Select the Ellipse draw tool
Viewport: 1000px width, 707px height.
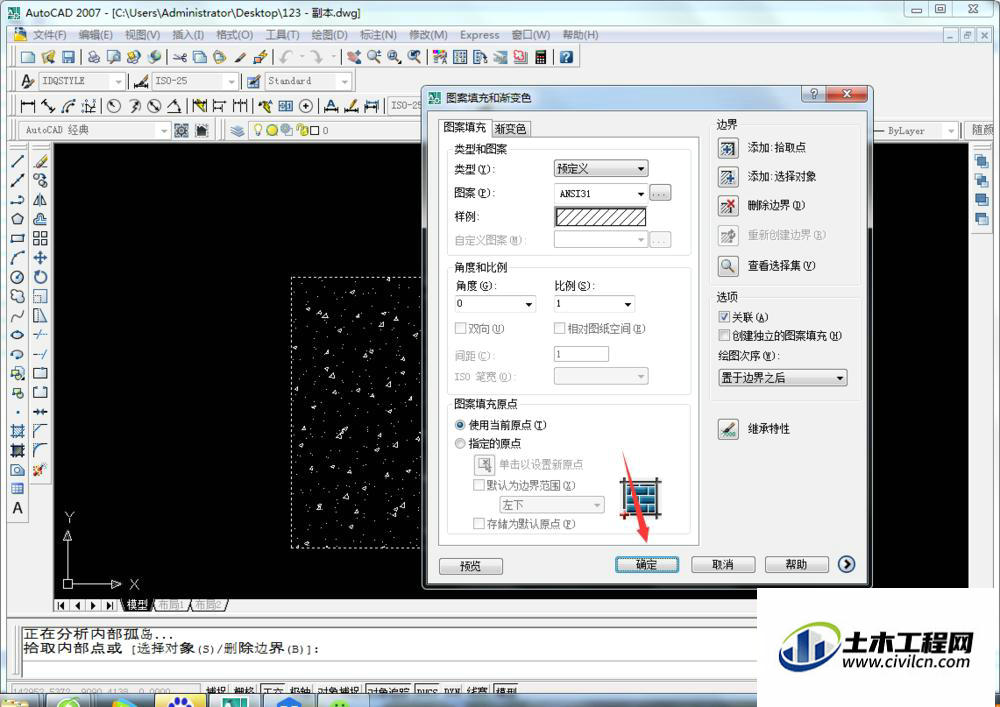(x=17, y=335)
